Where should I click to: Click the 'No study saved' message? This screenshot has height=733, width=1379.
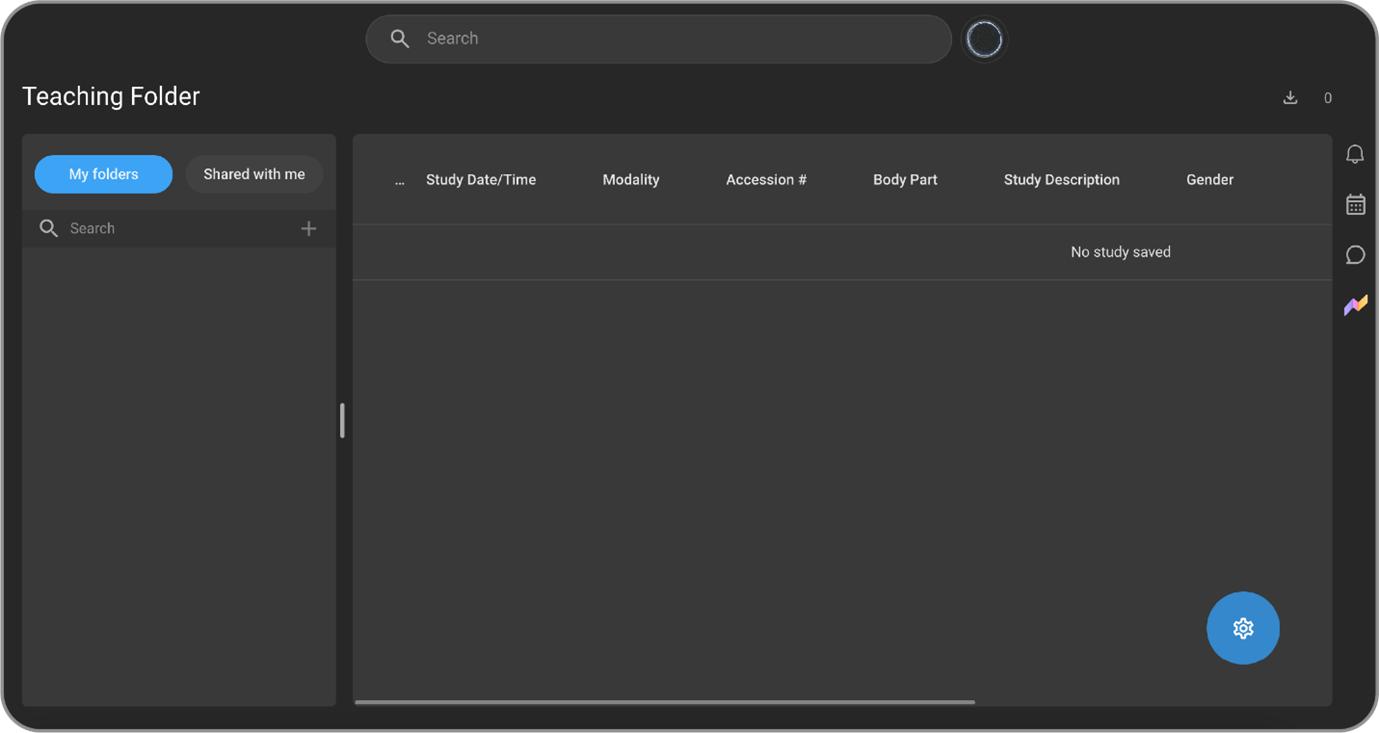tap(1121, 252)
